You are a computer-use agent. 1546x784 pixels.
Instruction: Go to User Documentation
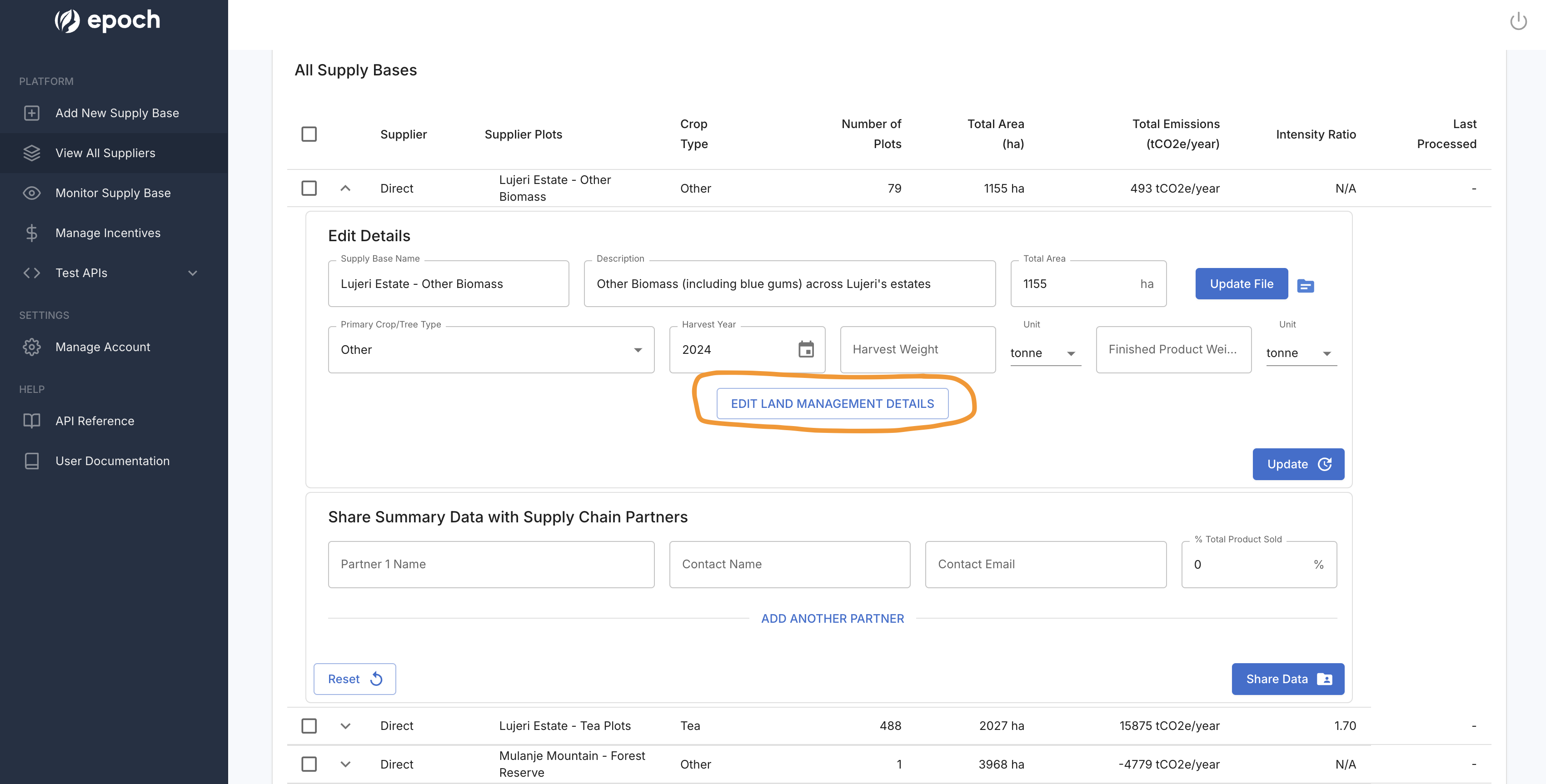tap(112, 461)
